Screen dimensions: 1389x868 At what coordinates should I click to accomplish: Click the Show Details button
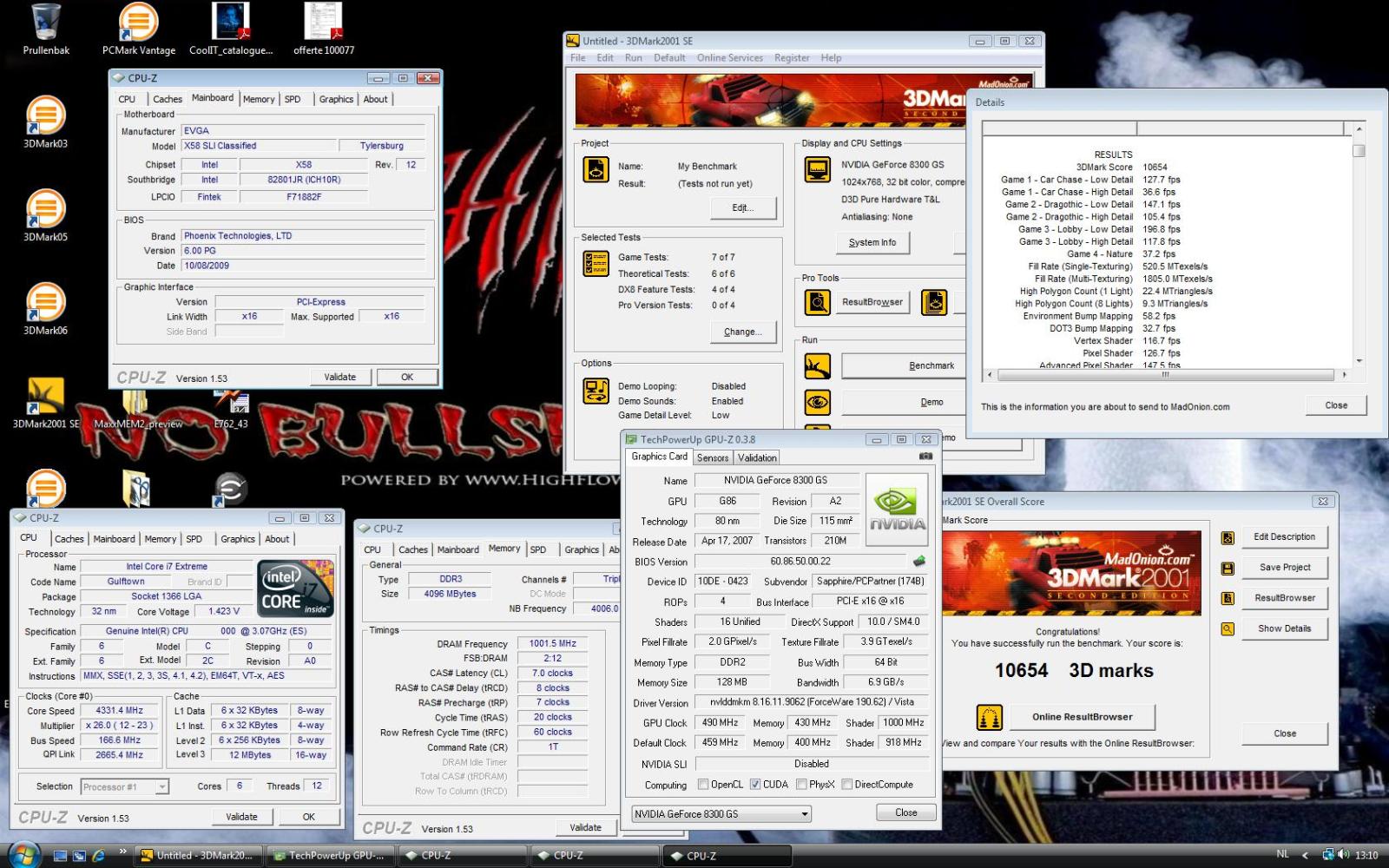pyautogui.click(x=1284, y=628)
